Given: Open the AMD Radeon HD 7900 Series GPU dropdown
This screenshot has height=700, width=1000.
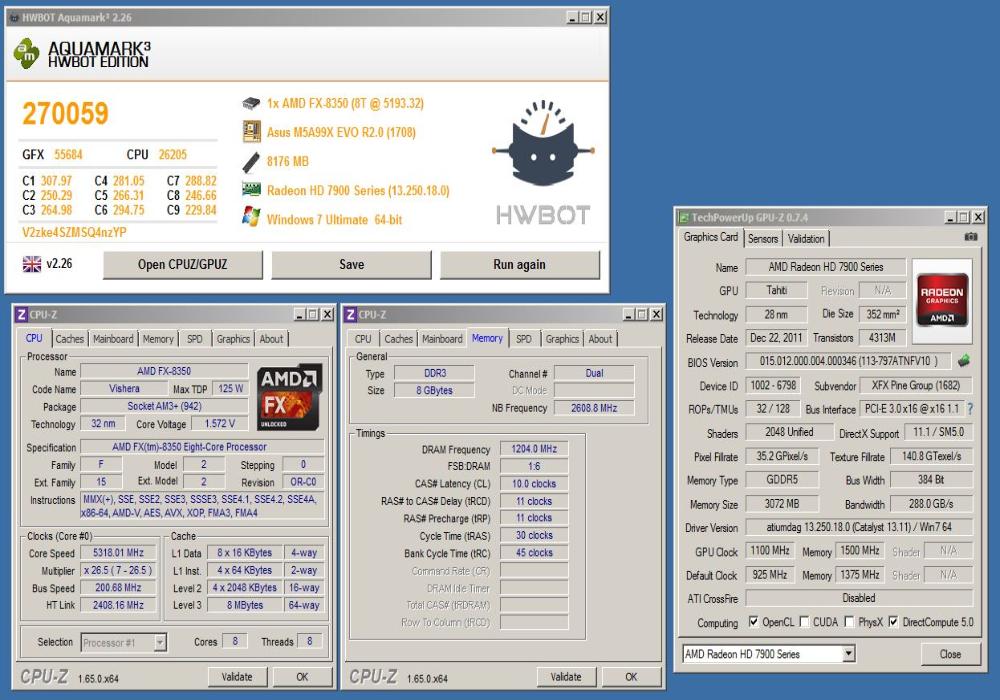Looking at the screenshot, I should tap(848, 653).
